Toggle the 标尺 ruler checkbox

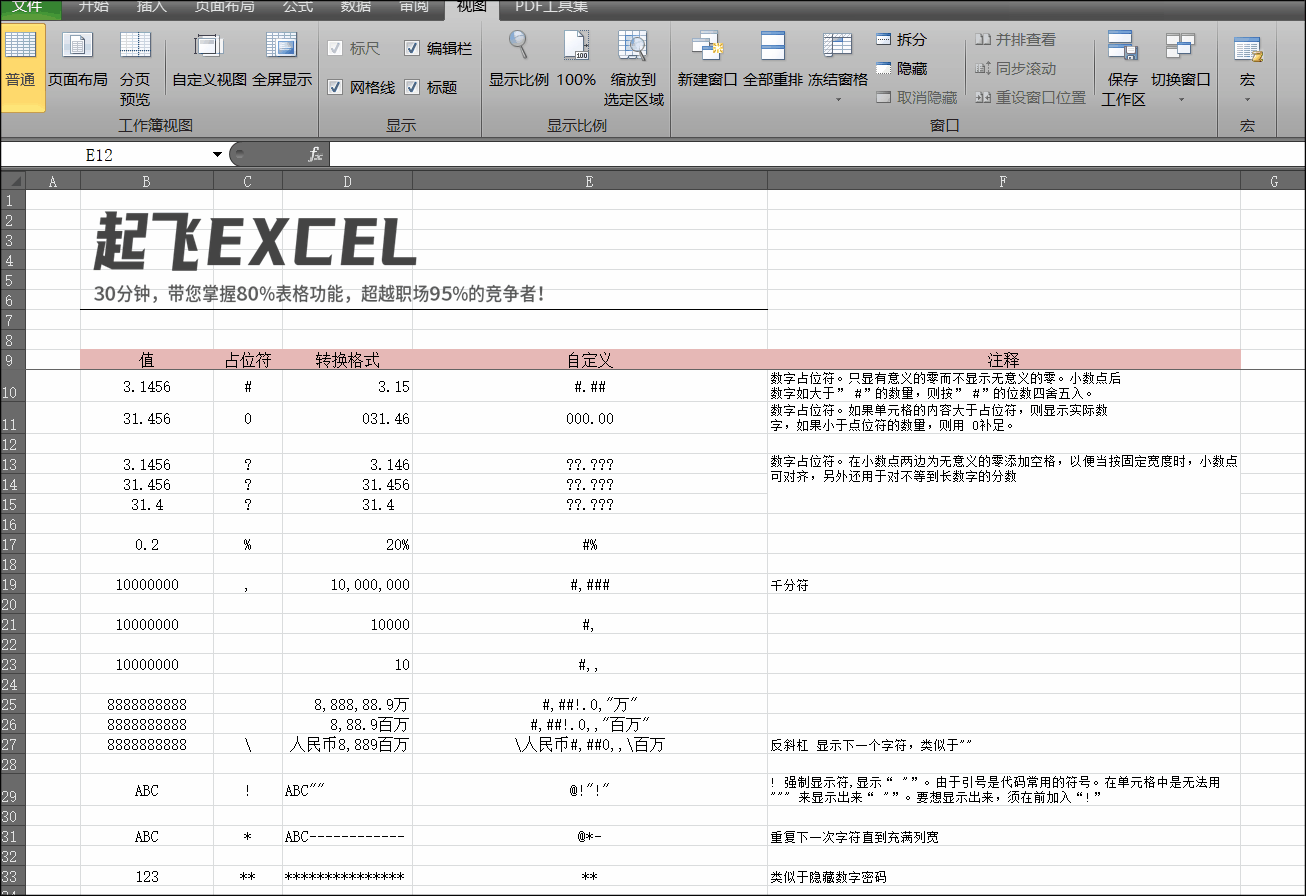335,48
